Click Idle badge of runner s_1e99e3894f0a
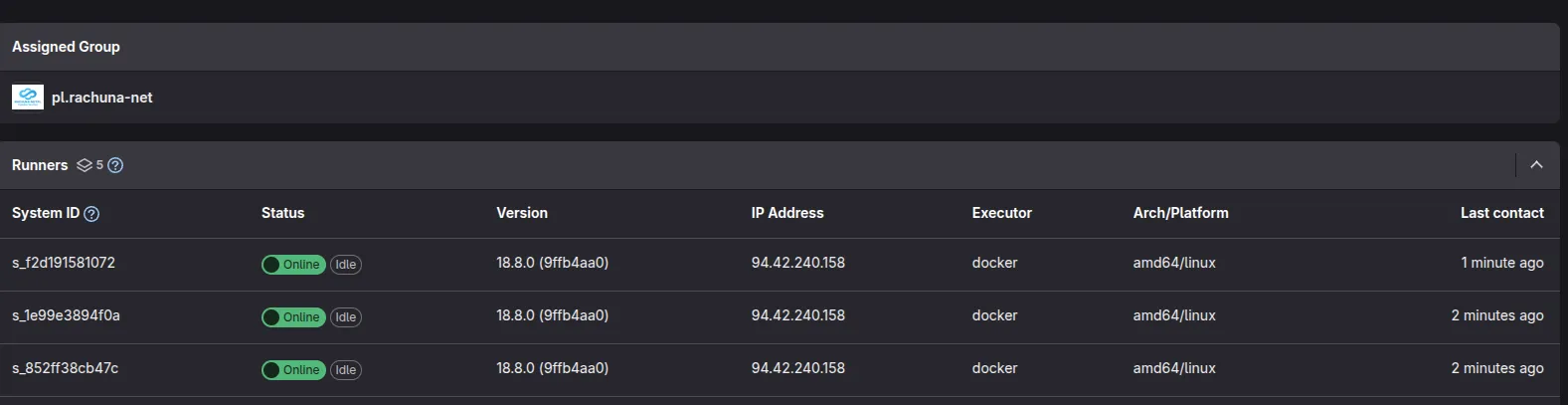The image size is (1568, 405). click(x=346, y=317)
